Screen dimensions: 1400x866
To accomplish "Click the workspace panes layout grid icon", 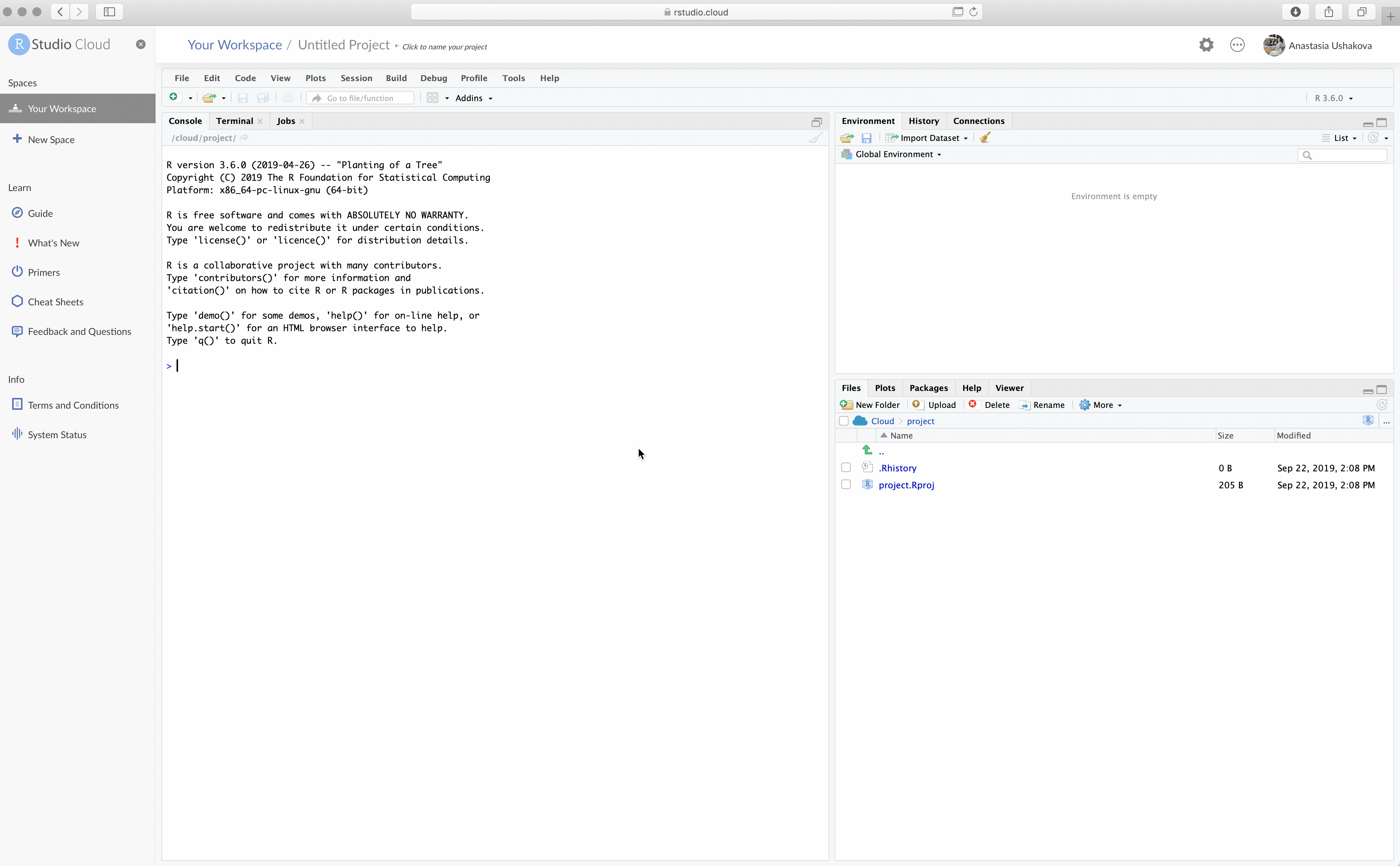I will (x=433, y=98).
